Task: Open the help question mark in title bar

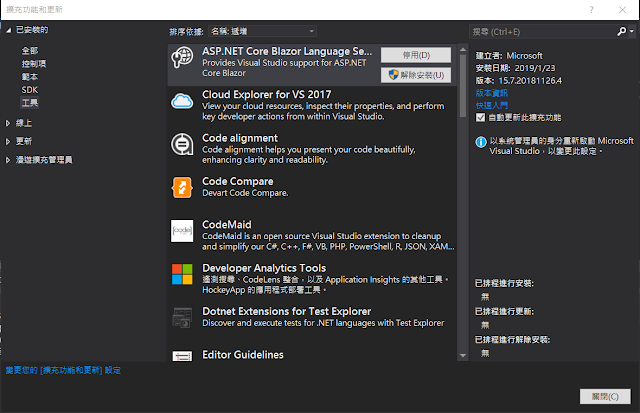Action: coord(591,10)
